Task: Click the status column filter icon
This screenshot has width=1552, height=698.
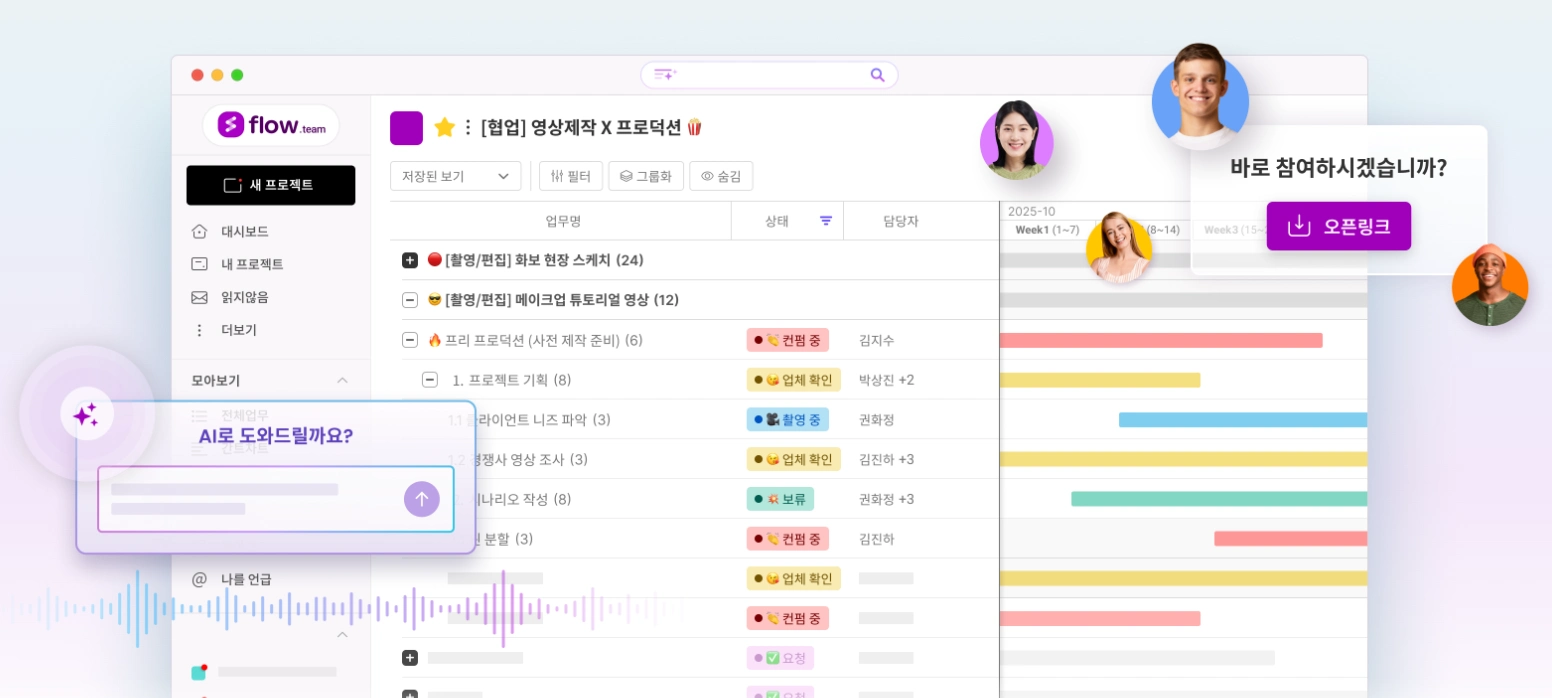Action: 826,221
